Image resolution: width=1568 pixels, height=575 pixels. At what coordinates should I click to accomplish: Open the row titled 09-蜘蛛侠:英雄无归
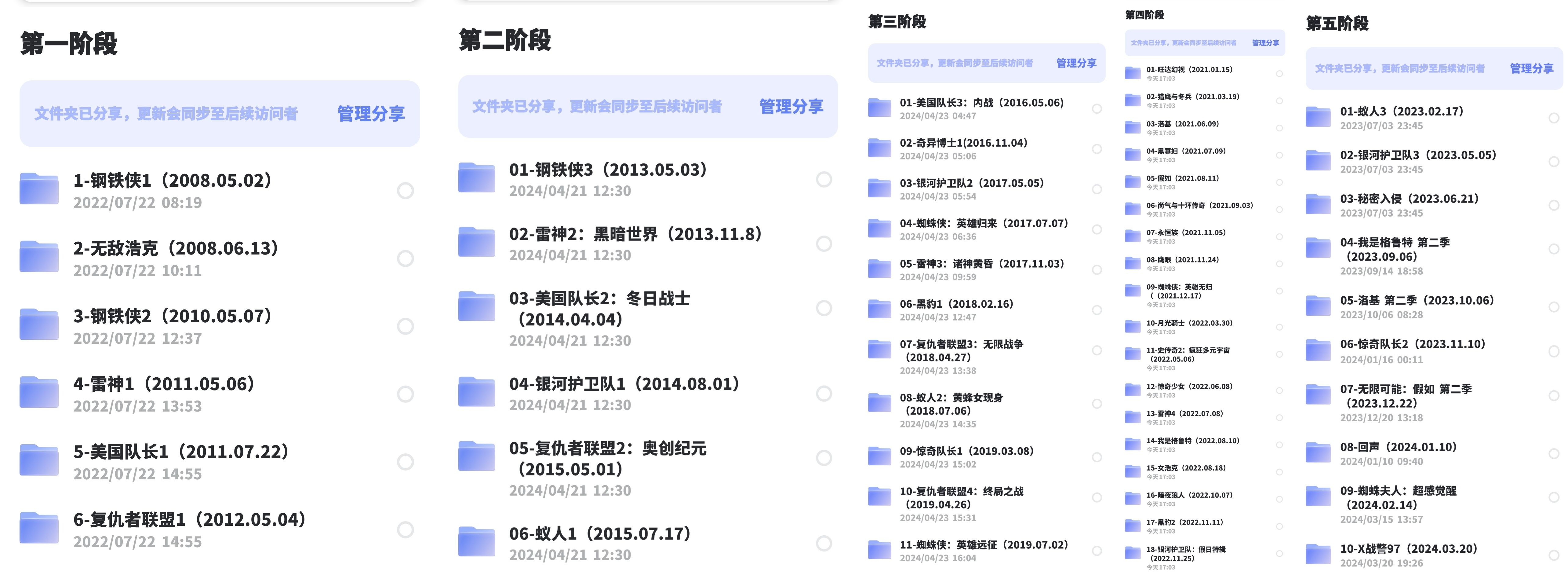coord(1205,295)
